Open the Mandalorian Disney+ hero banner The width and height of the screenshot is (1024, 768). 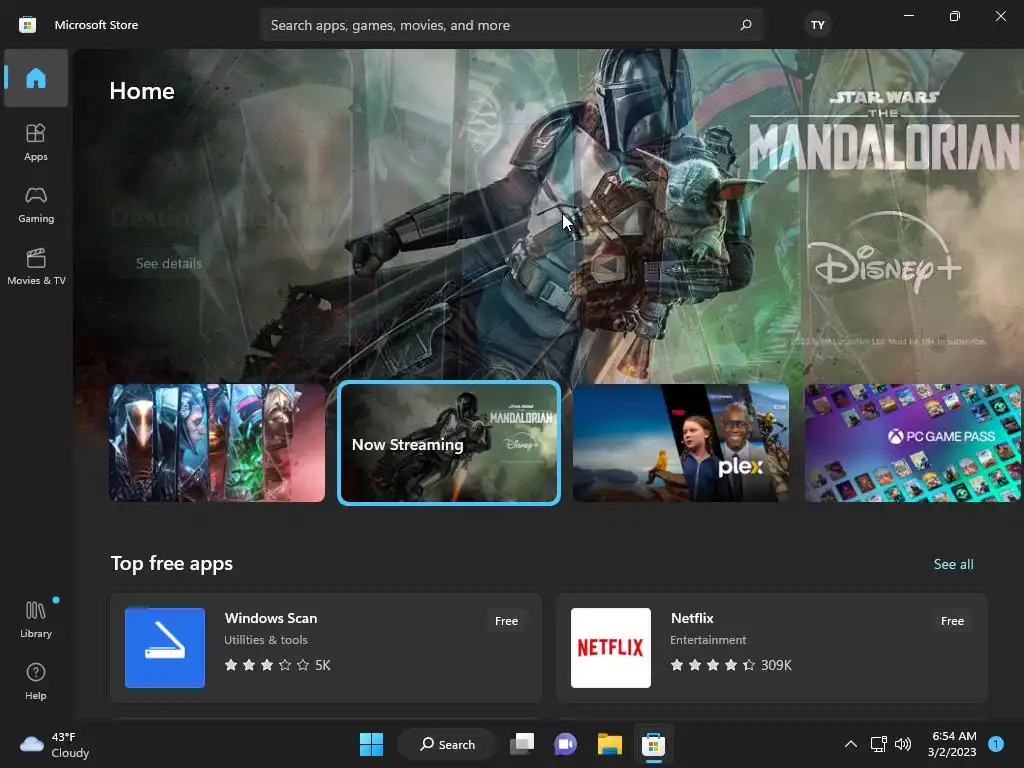click(x=549, y=216)
